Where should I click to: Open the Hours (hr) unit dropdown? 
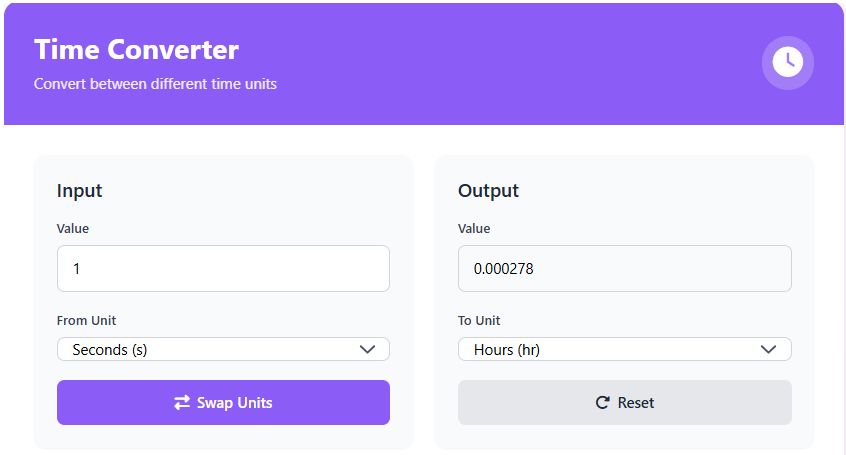[610, 349]
